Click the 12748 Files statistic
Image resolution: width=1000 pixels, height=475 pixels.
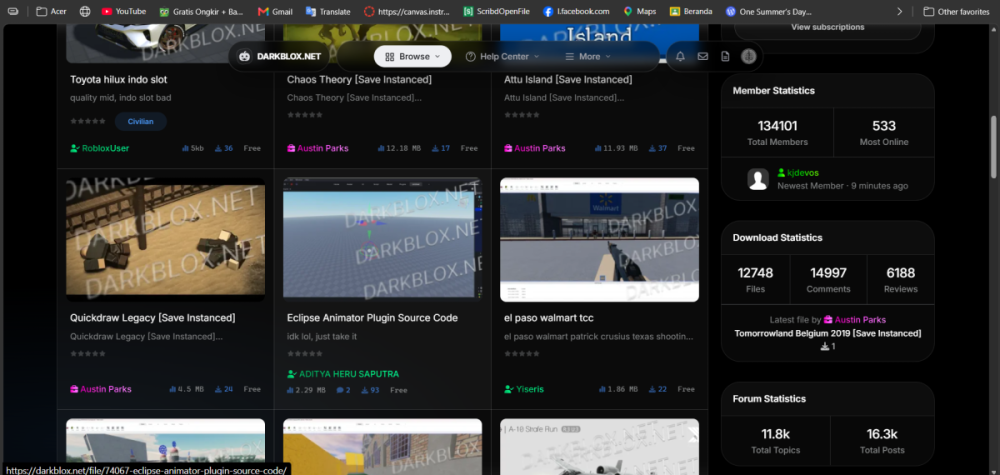755,280
